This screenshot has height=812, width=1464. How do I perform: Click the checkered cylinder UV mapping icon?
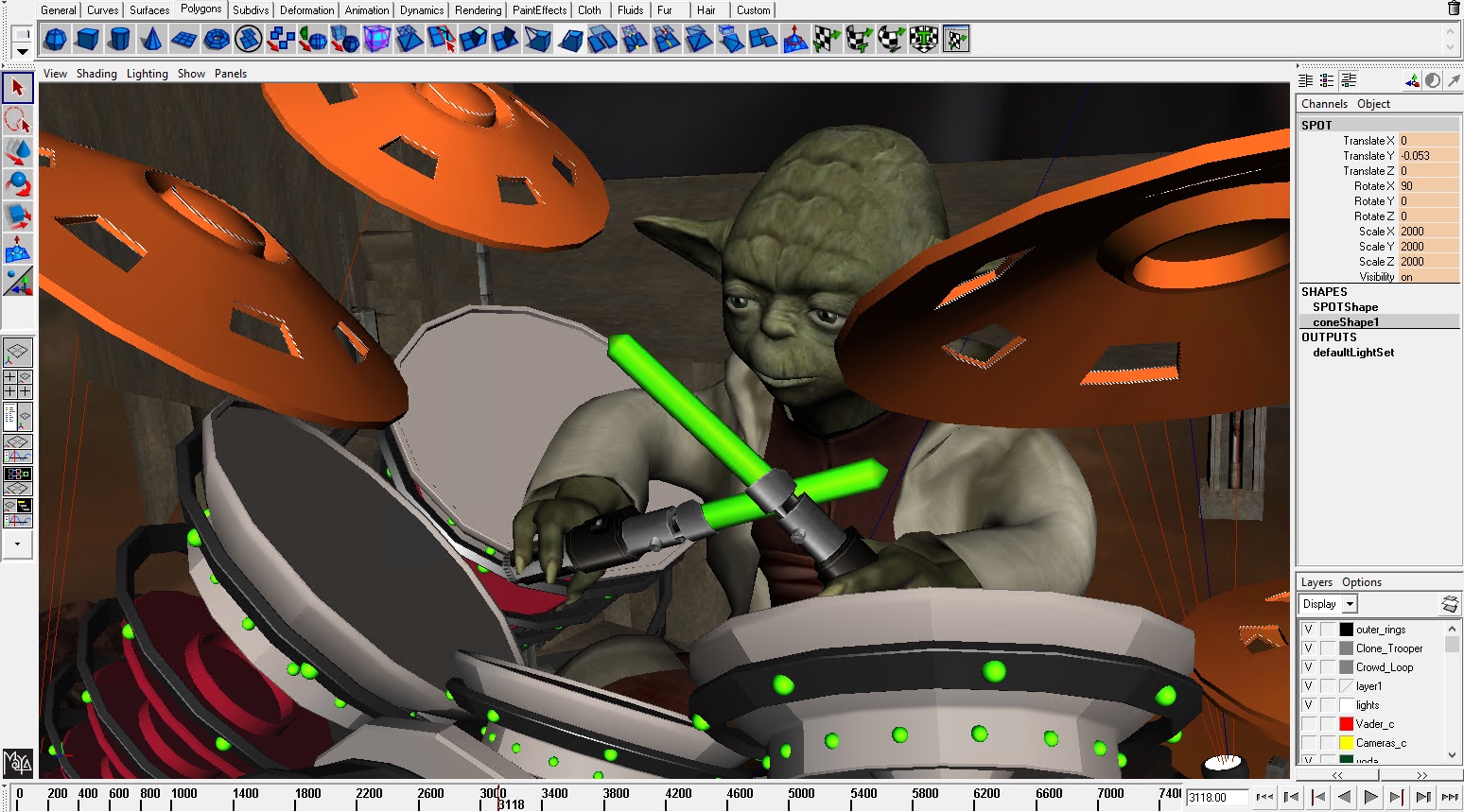click(x=860, y=40)
